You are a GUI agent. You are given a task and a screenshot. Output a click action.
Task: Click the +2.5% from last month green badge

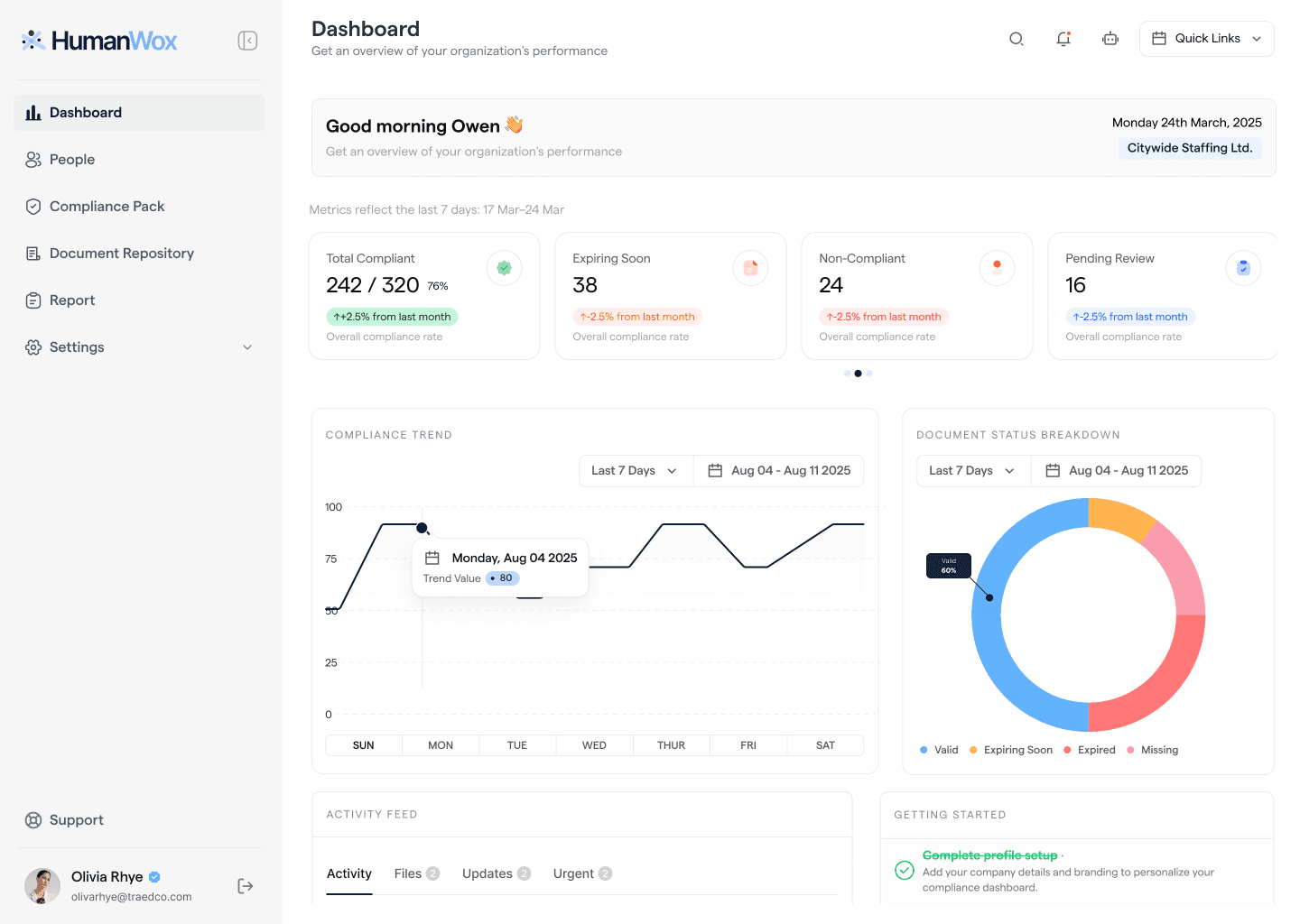tap(392, 317)
